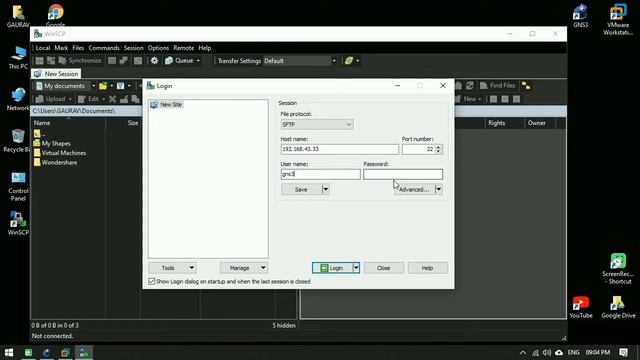
Task: Click Windows Start button
Action: click(9, 352)
